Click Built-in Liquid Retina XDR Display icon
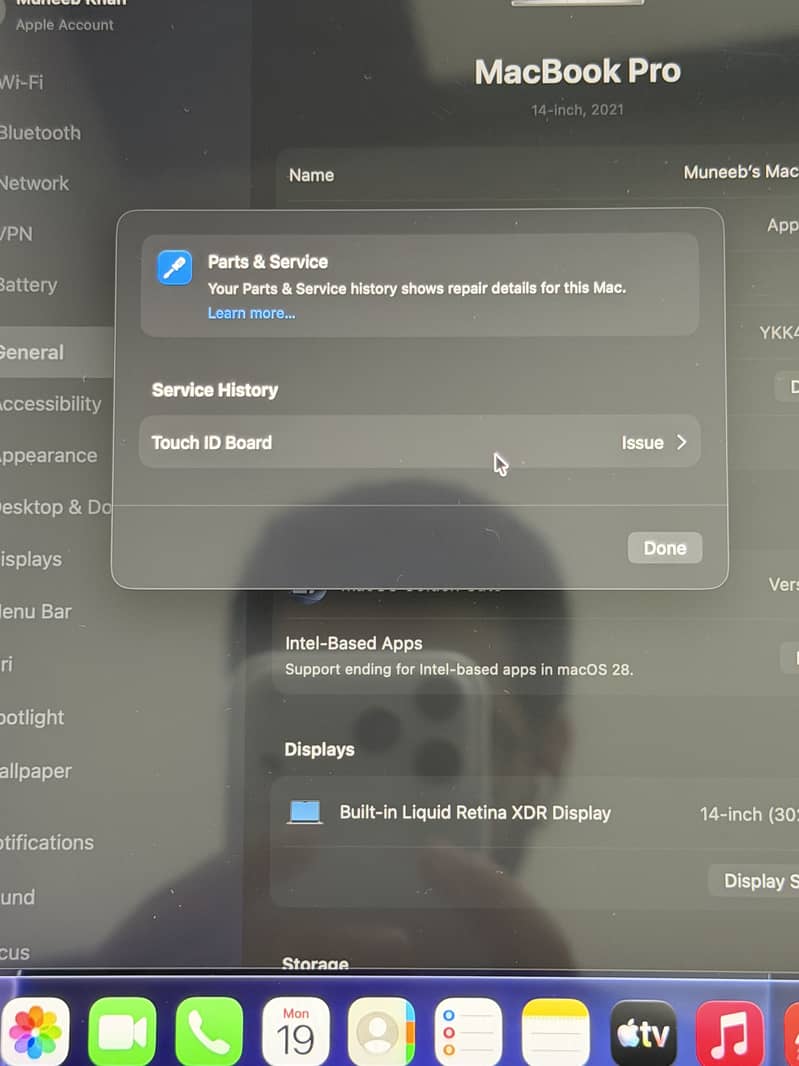The height and width of the screenshot is (1066, 799). pyautogui.click(x=304, y=812)
